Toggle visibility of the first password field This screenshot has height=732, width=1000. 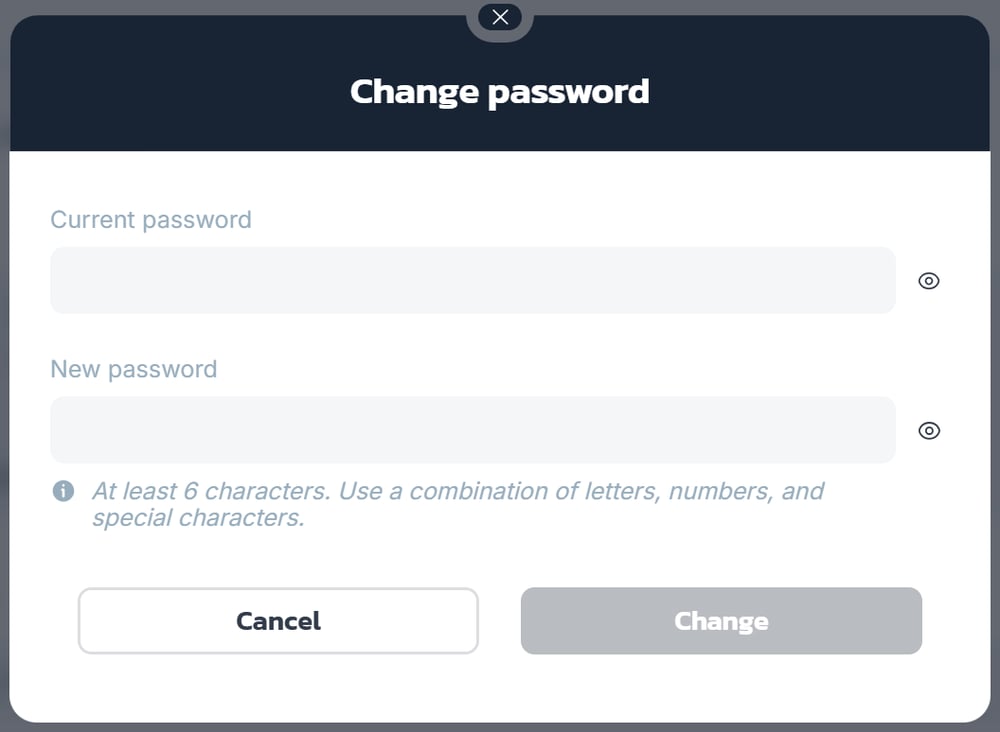pos(929,281)
